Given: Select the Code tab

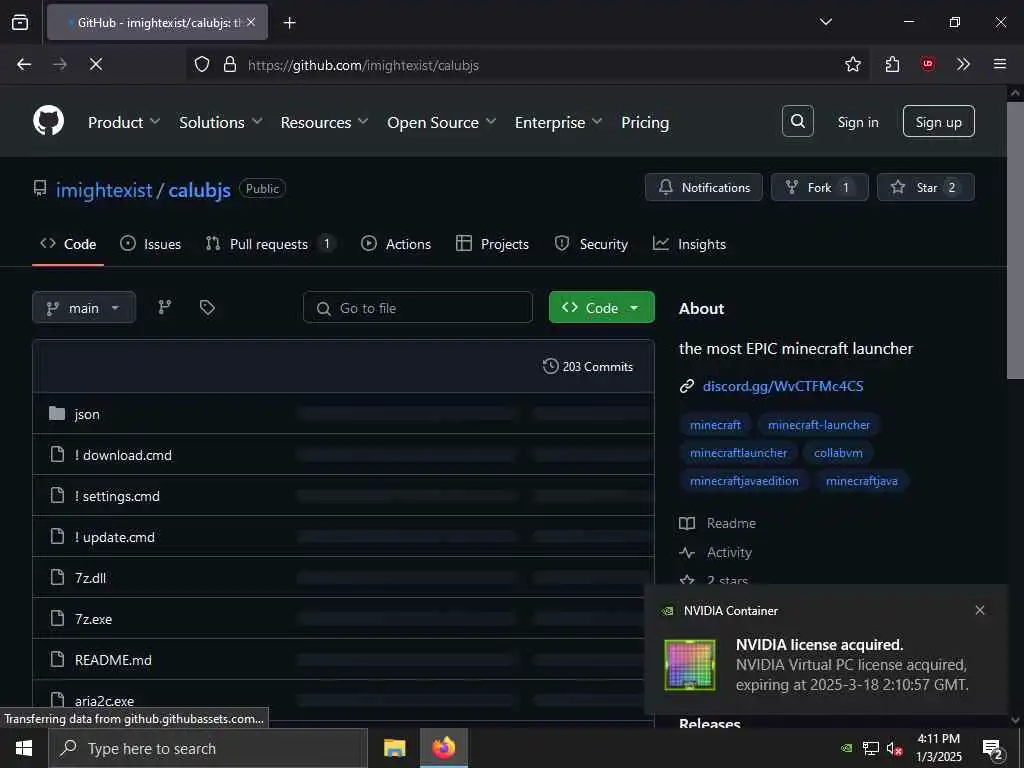Looking at the screenshot, I should click(68, 244).
